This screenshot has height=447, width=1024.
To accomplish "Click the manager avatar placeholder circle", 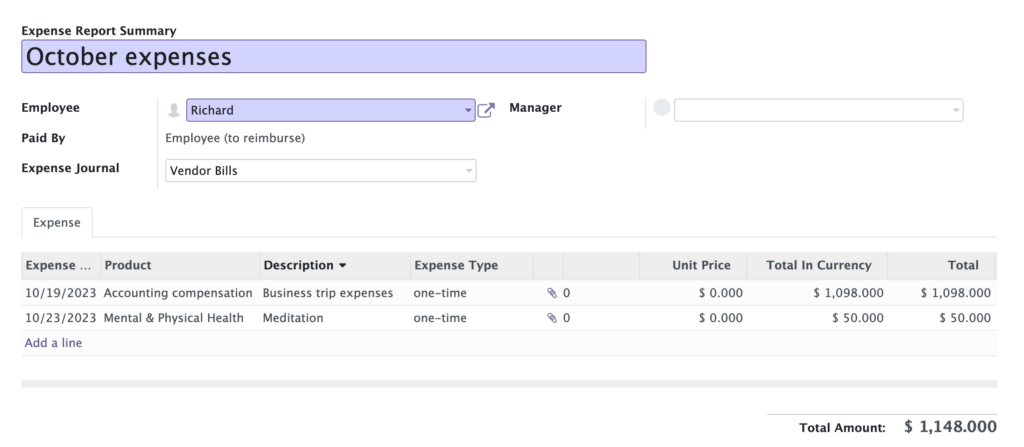I will pyautogui.click(x=662, y=108).
